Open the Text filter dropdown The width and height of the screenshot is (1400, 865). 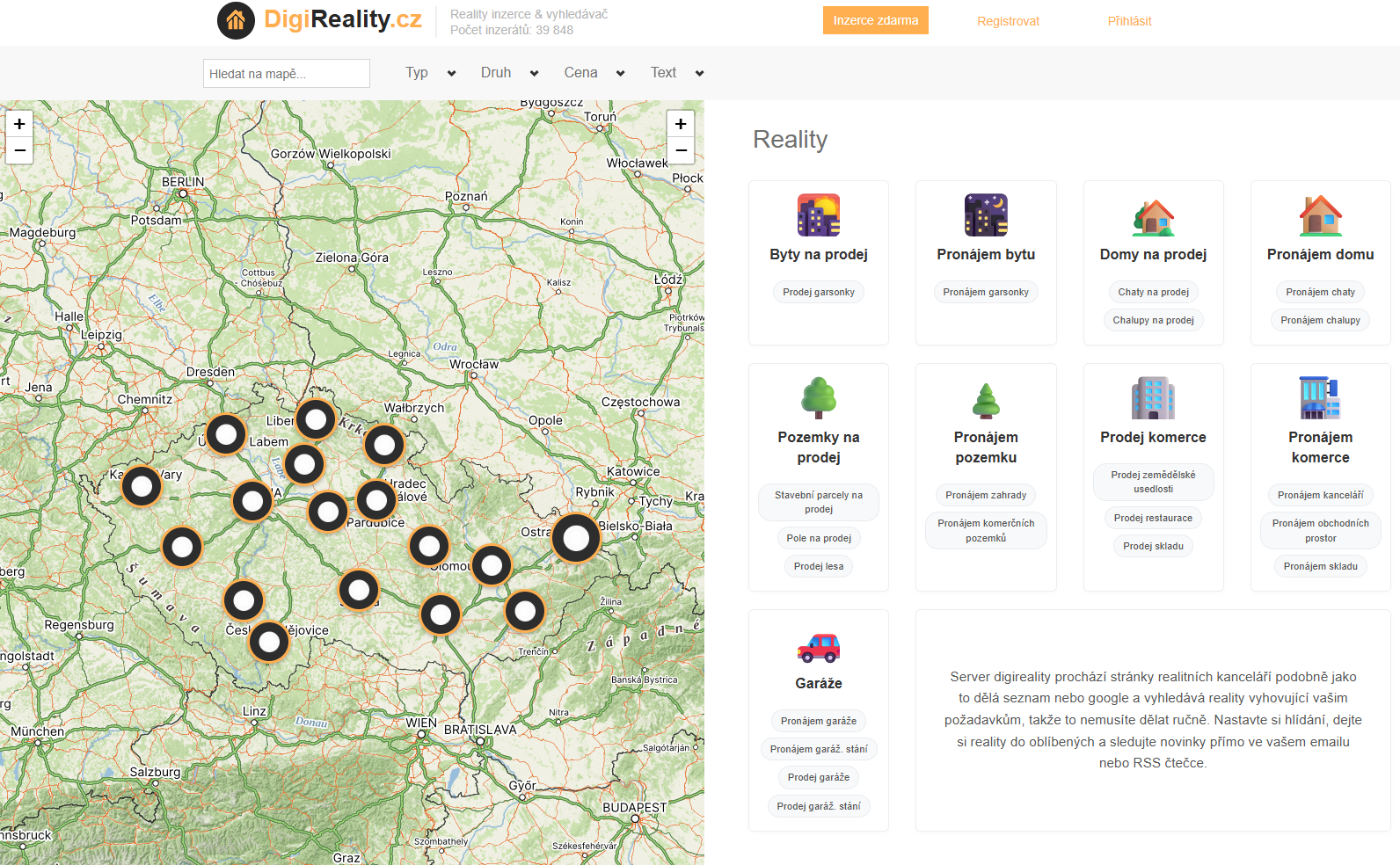(677, 73)
